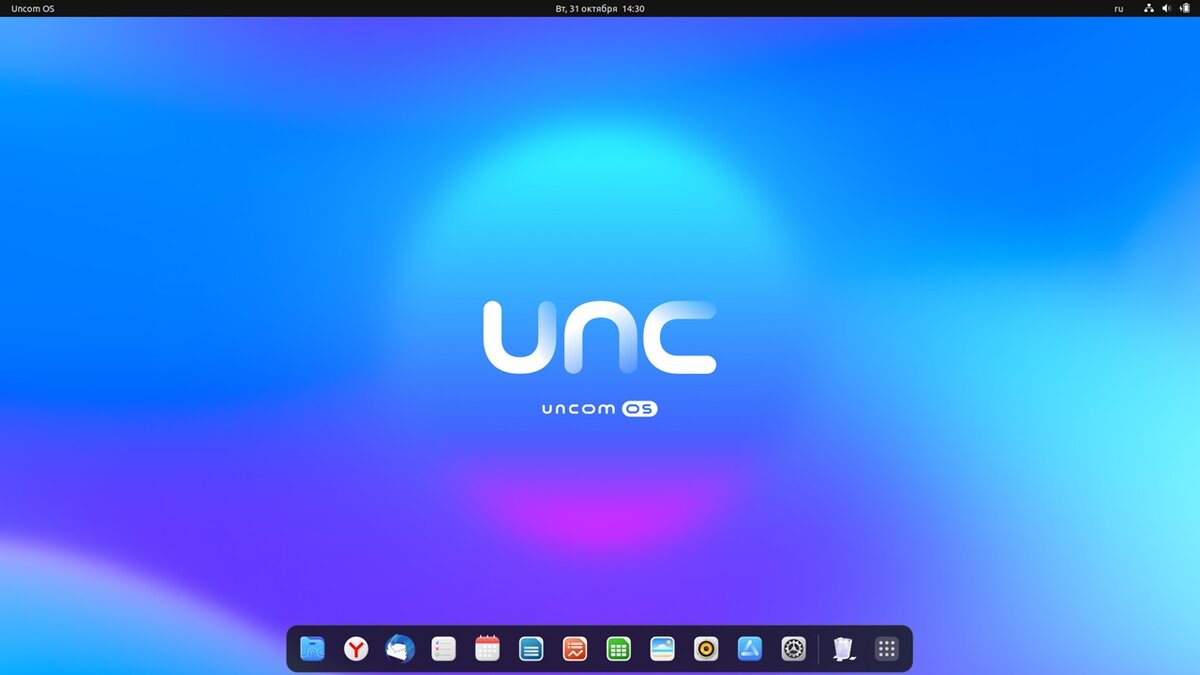Open the Files manager from the dock
Viewport: 1200px width, 675px height.
(312, 649)
